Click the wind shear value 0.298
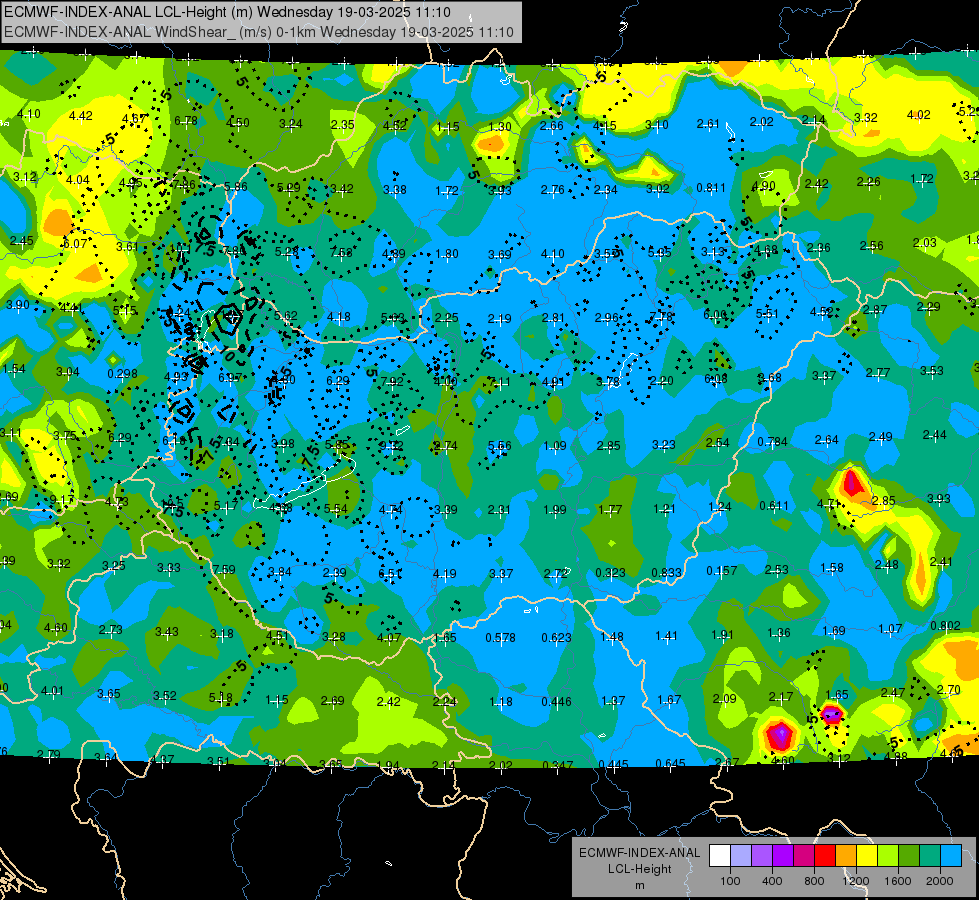 click(x=122, y=374)
